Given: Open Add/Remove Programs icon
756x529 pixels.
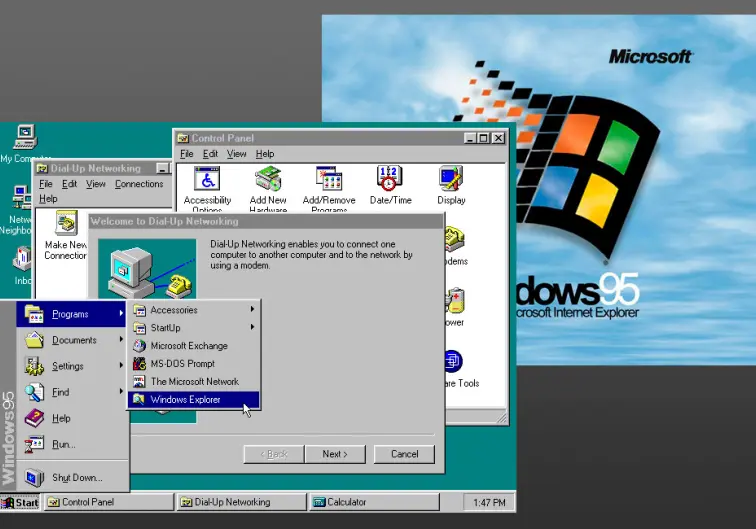Looking at the screenshot, I should [329, 181].
